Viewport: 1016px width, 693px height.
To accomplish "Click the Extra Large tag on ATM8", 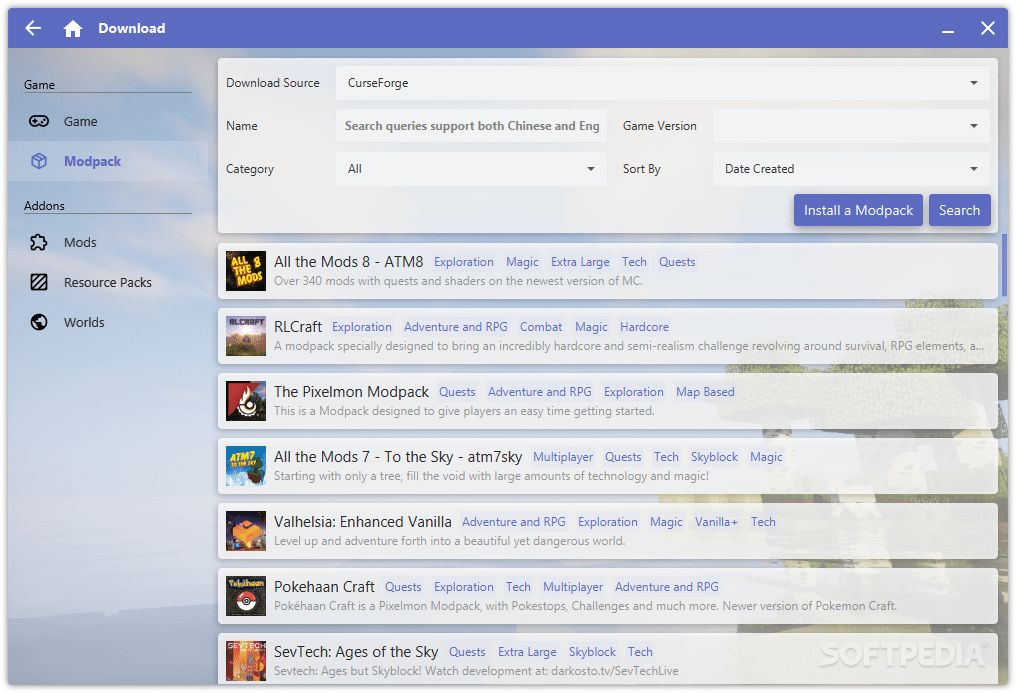I will (x=580, y=262).
